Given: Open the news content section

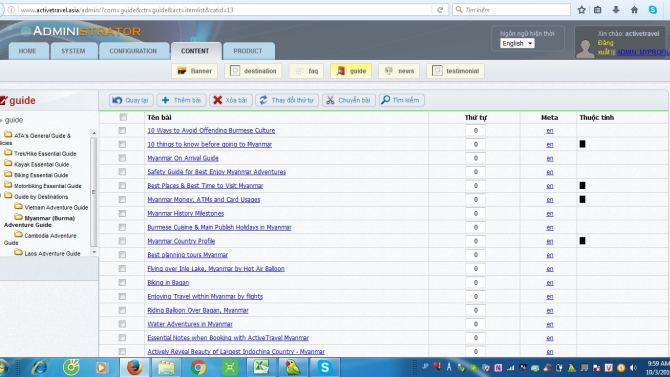Looking at the screenshot, I should pyautogui.click(x=399, y=71).
